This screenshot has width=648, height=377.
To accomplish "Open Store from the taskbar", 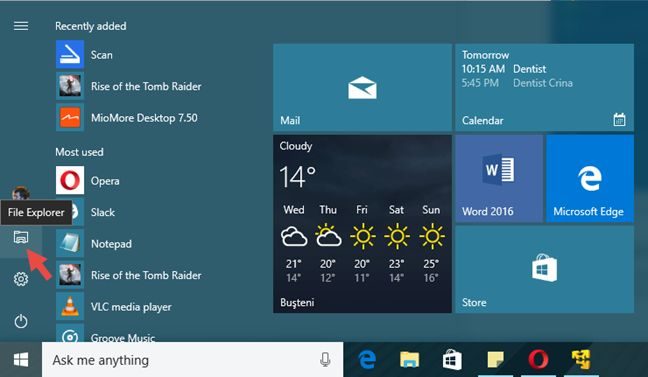I will tap(452, 360).
